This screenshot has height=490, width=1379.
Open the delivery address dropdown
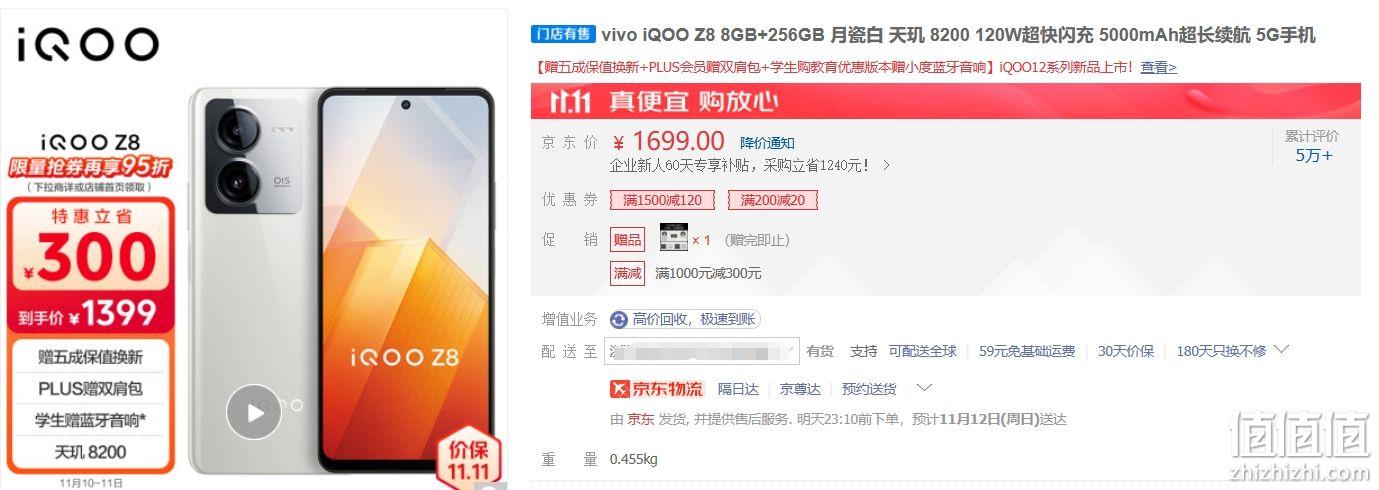click(x=704, y=351)
